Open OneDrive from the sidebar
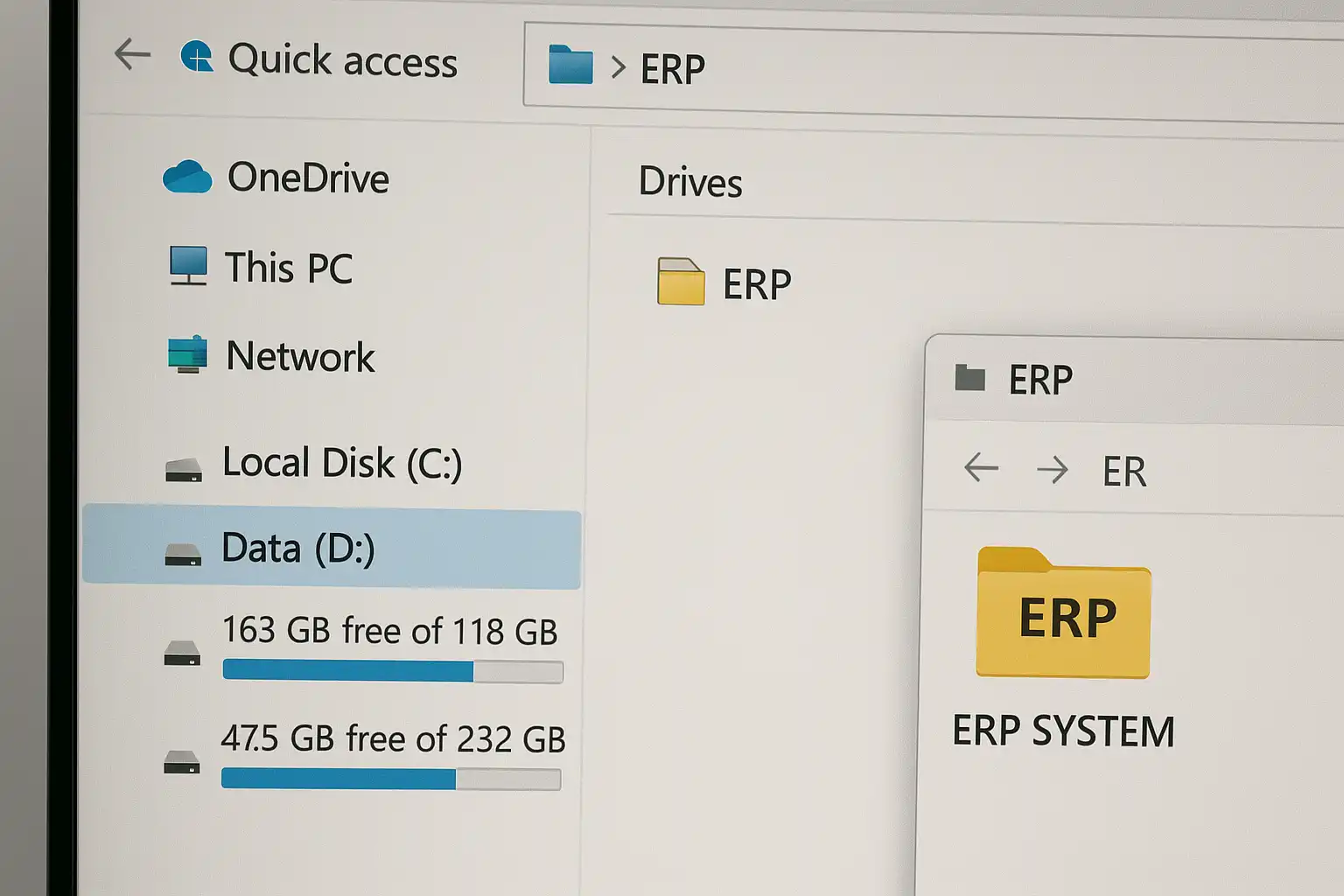The height and width of the screenshot is (896, 1344). click(308, 178)
